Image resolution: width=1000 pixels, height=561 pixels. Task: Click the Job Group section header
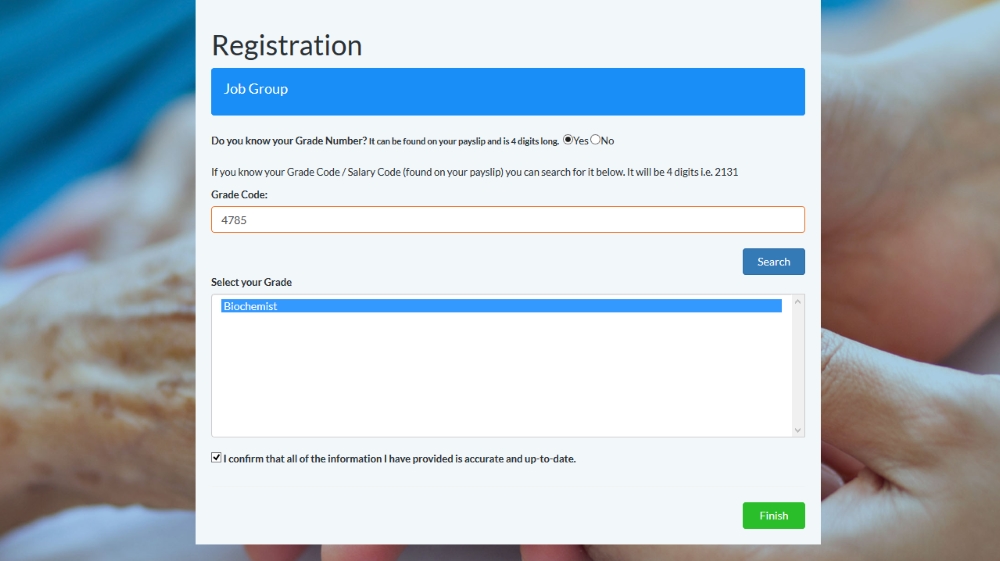coord(508,92)
